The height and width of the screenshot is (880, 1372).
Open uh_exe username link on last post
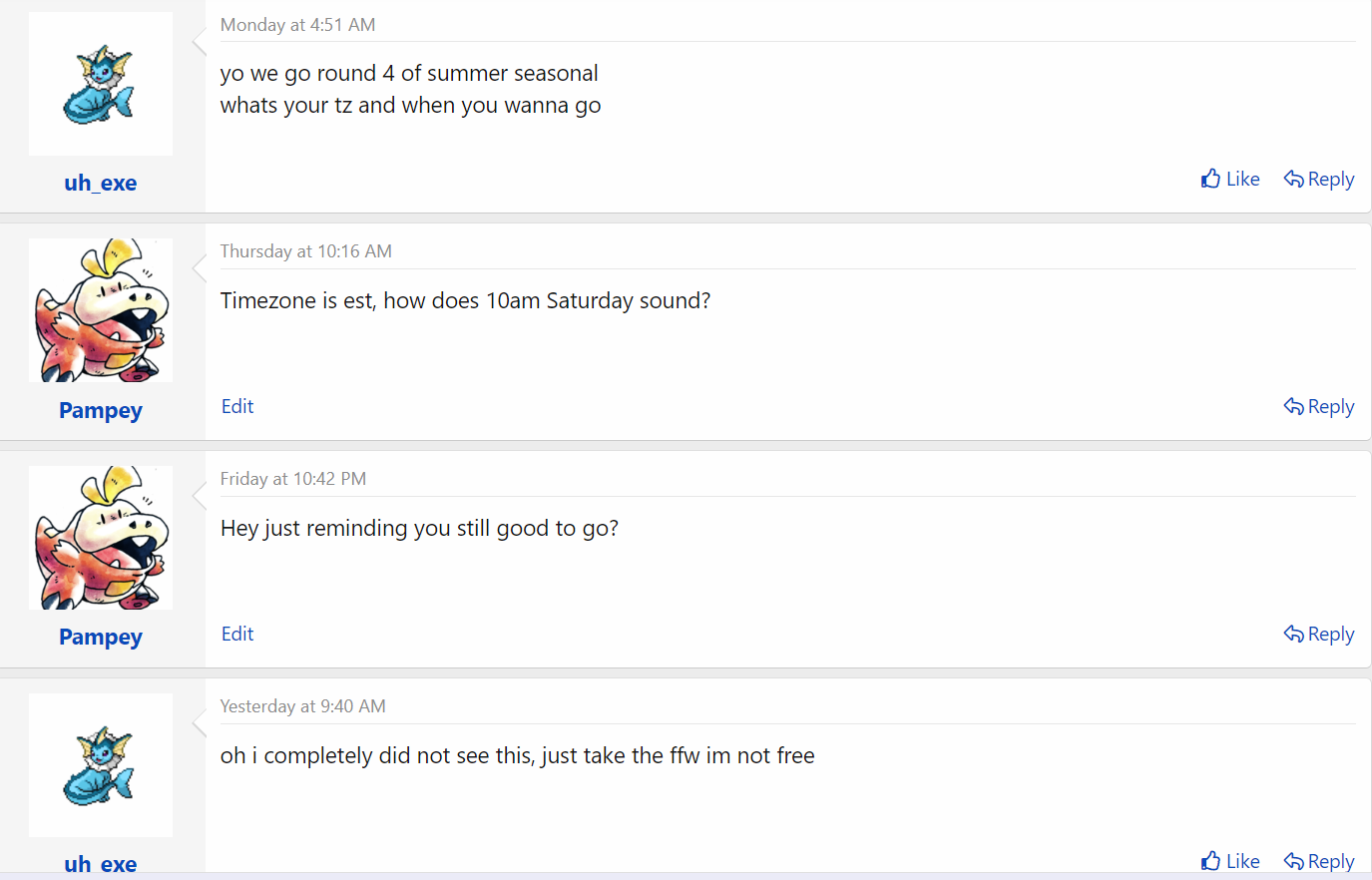pyautogui.click(x=100, y=864)
